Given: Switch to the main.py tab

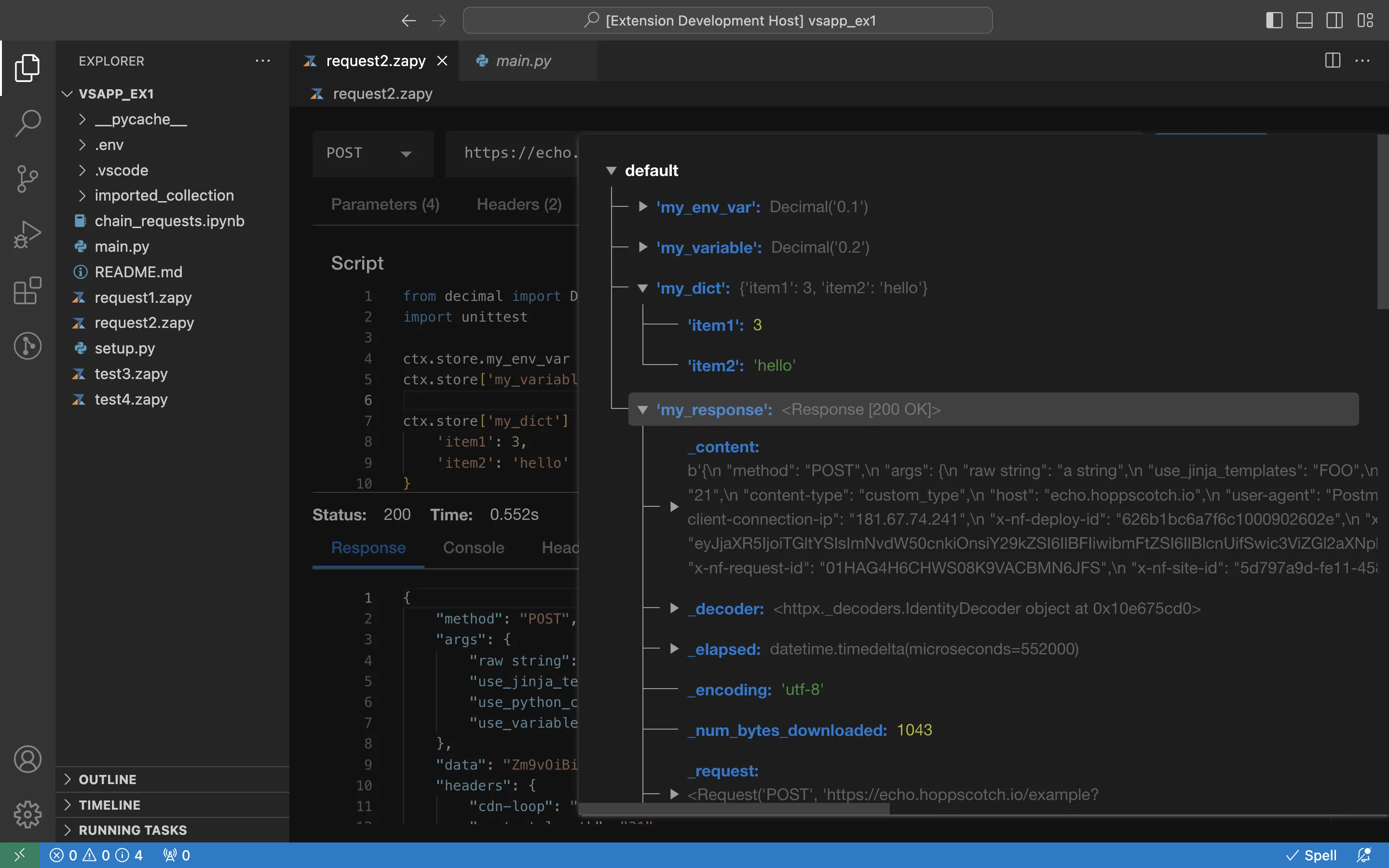Looking at the screenshot, I should 523,61.
